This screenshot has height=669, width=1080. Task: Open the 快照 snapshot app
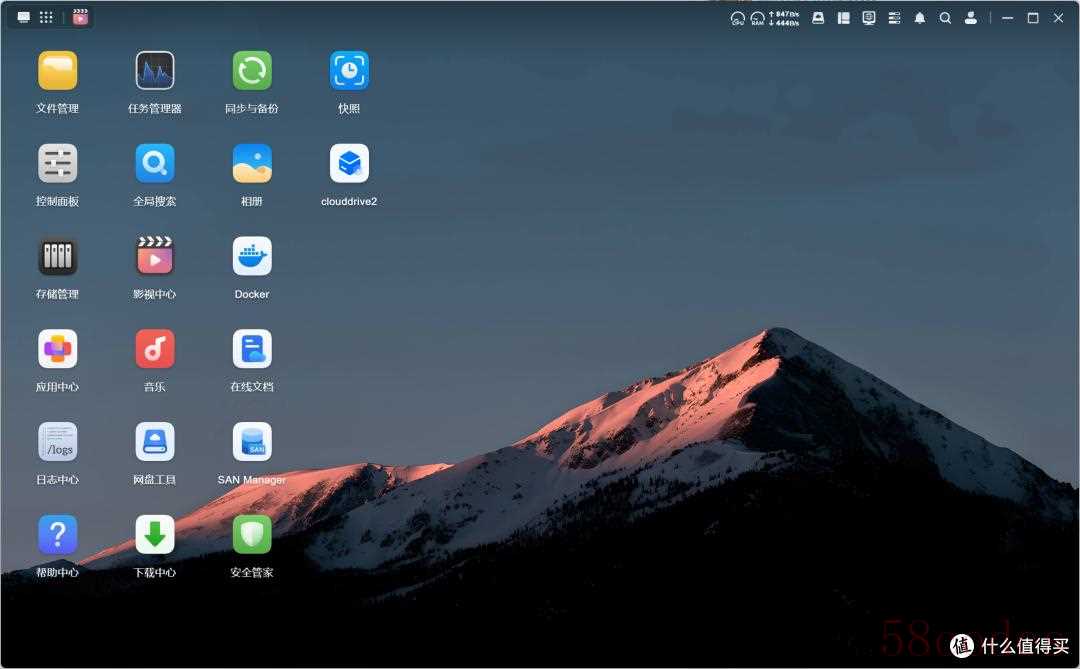click(349, 71)
